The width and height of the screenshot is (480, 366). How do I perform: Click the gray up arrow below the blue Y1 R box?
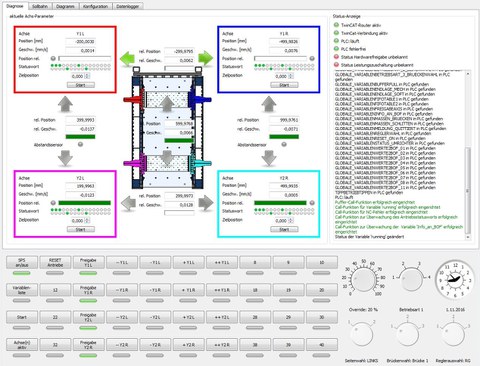point(269,104)
